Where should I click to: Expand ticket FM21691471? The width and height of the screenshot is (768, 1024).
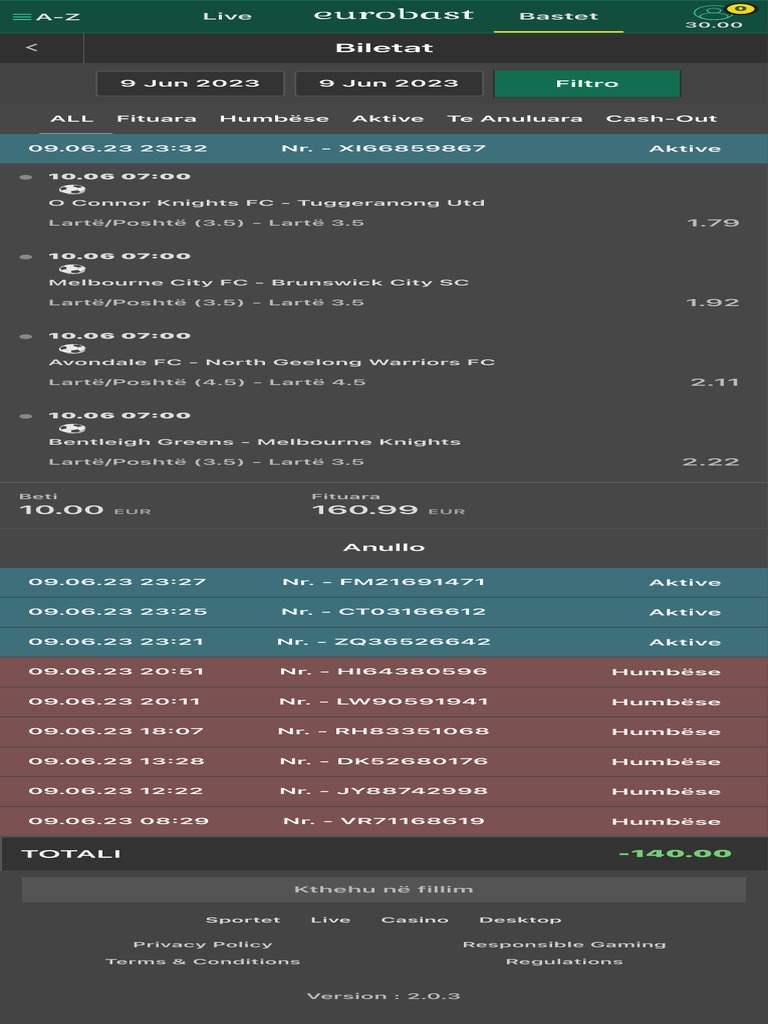coord(384,582)
